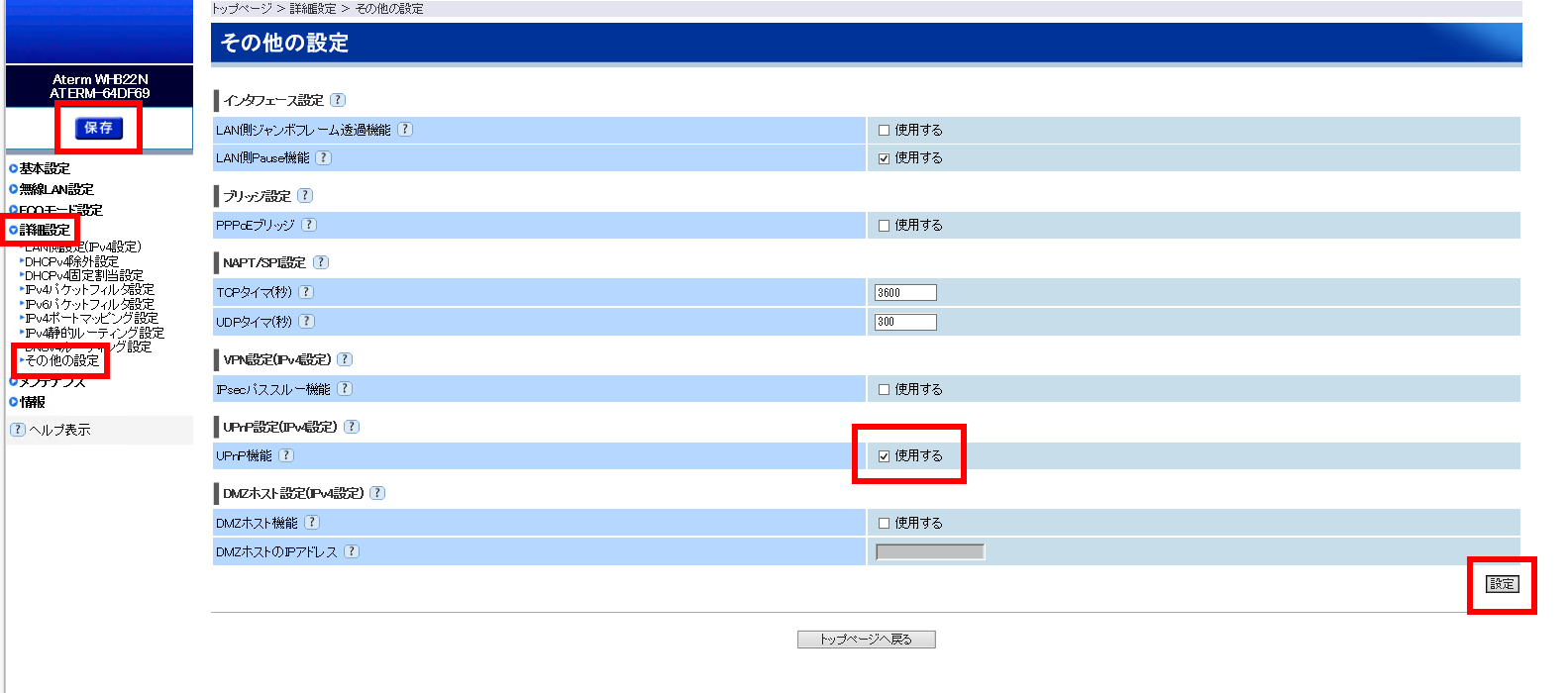This screenshot has width=1568, height=693.
Task: Expand 情報 section in sidebar
Action: tap(33, 402)
